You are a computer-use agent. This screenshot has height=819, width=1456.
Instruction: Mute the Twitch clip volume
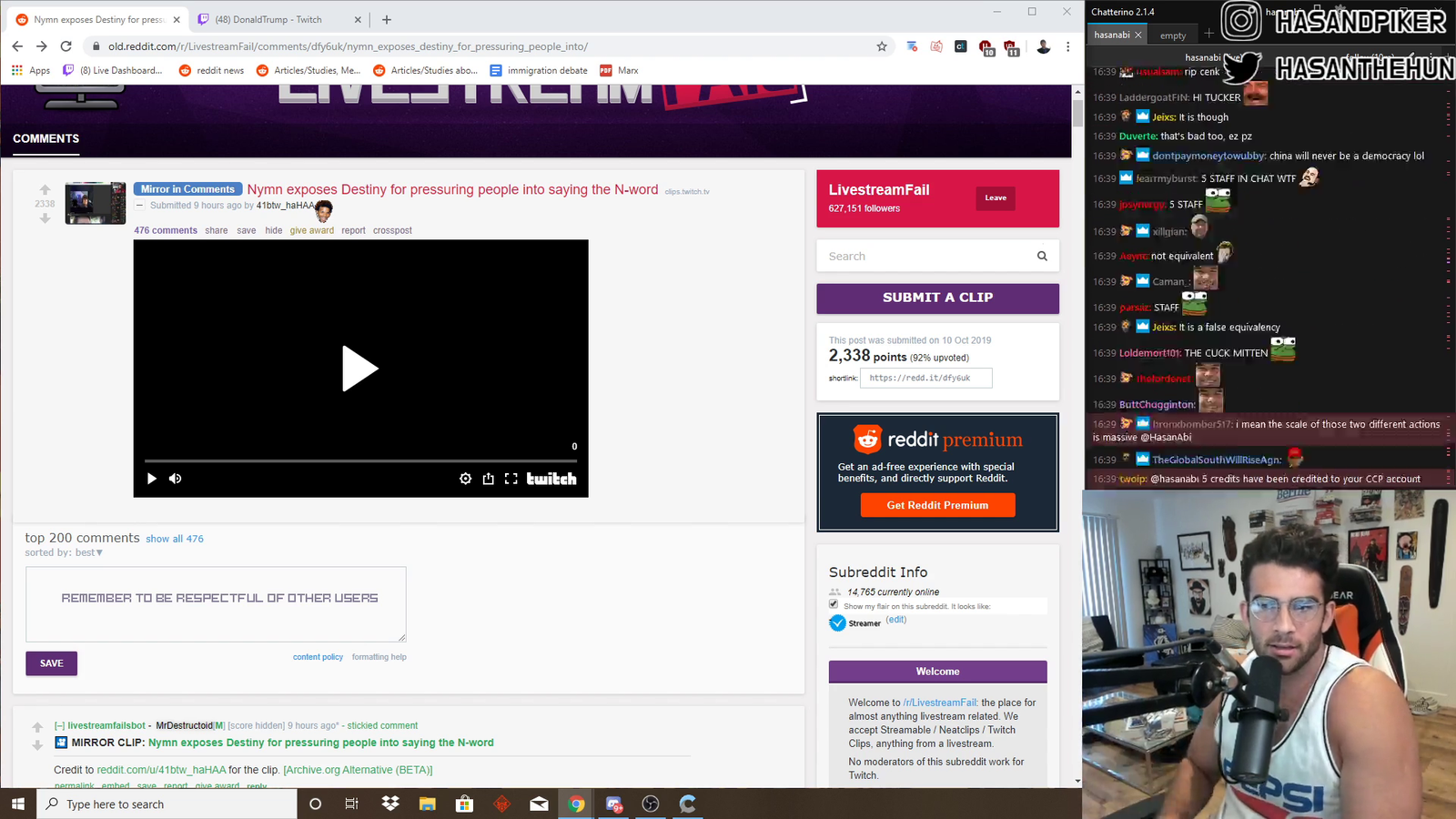176,479
